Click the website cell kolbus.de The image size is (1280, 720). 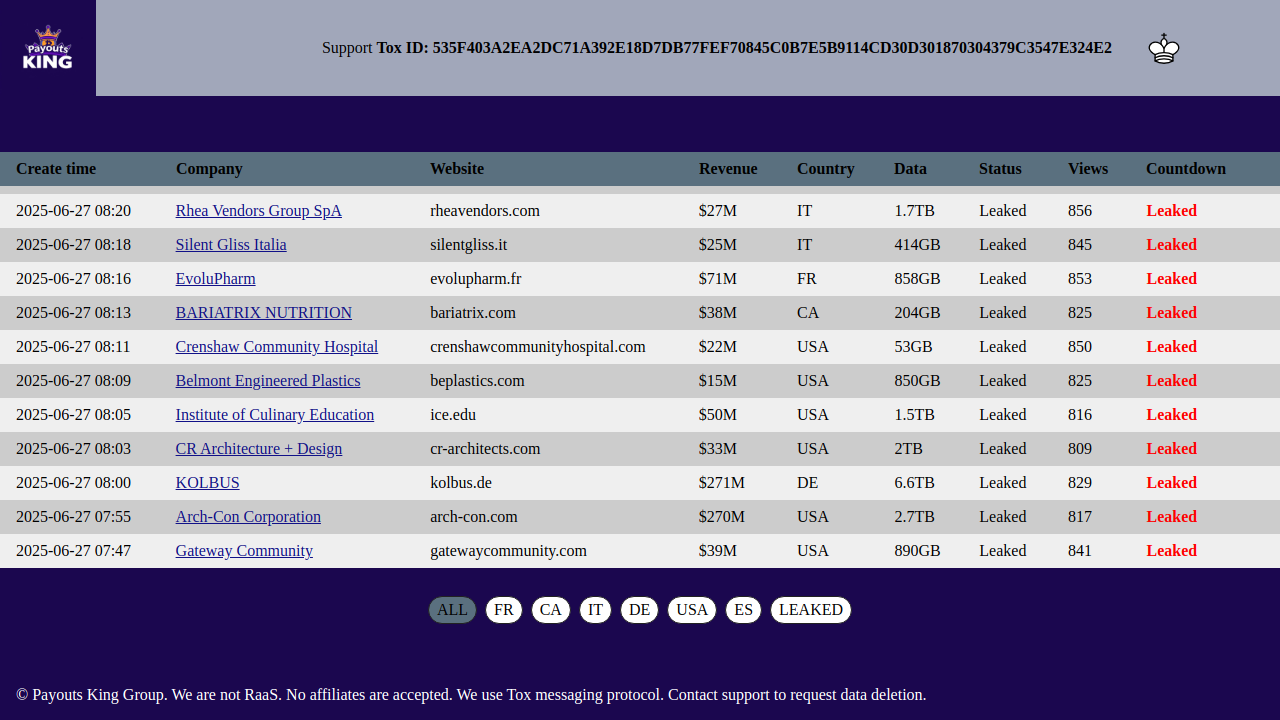click(x=461, y=483)
